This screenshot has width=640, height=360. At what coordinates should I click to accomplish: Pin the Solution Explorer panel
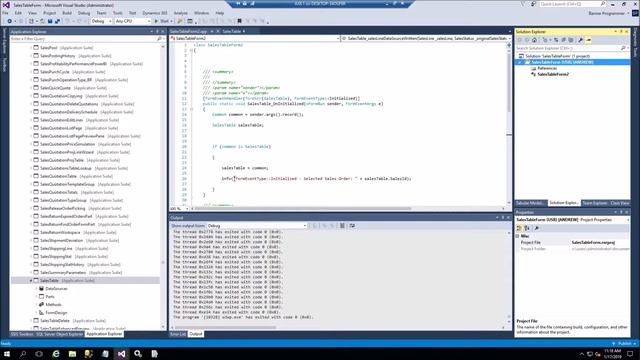[621, 31]
